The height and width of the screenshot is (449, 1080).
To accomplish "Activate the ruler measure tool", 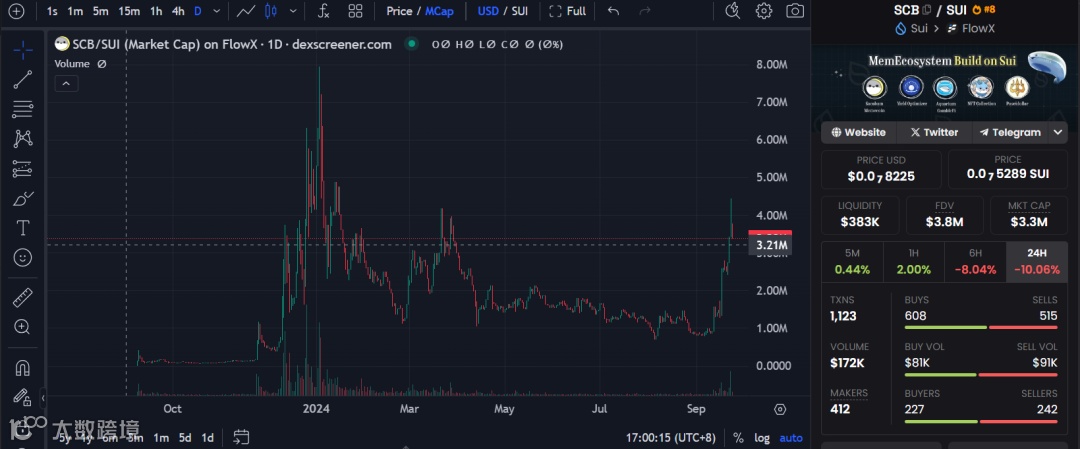I will point(23,297).
